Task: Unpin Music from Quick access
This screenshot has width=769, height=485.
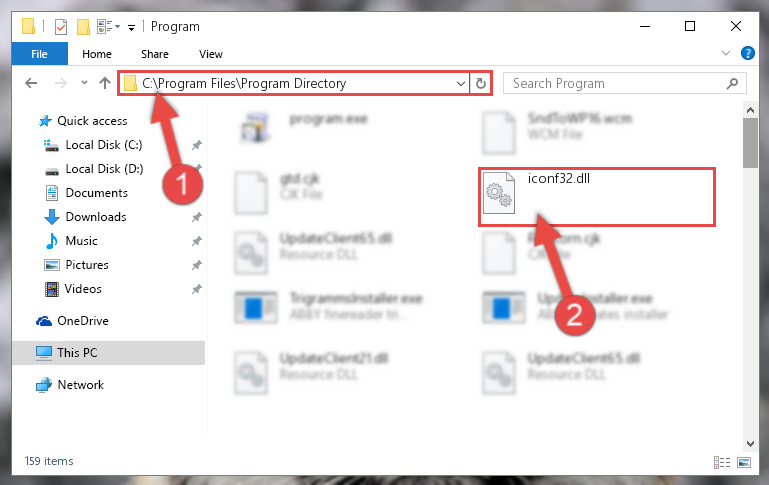Action: [197, 241]
